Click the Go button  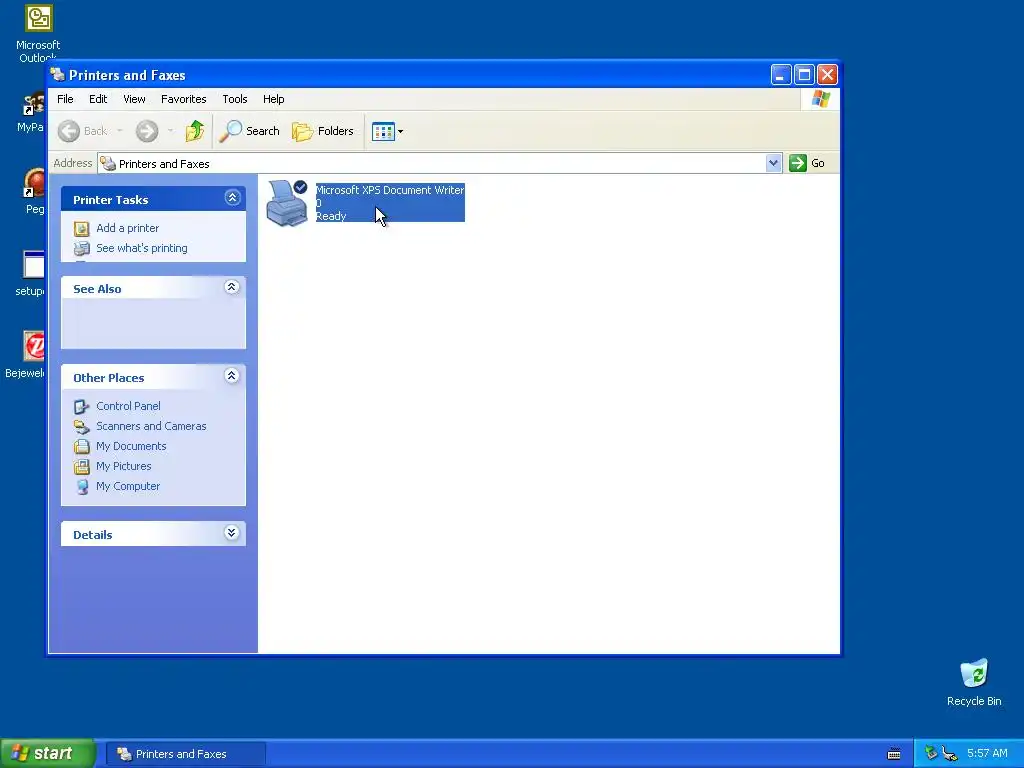click(x=807, y=163)
